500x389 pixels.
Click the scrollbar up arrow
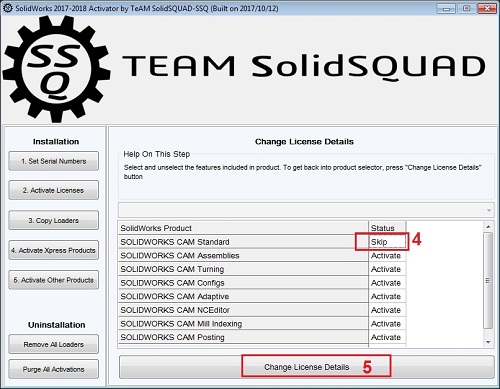pos(488,227)
